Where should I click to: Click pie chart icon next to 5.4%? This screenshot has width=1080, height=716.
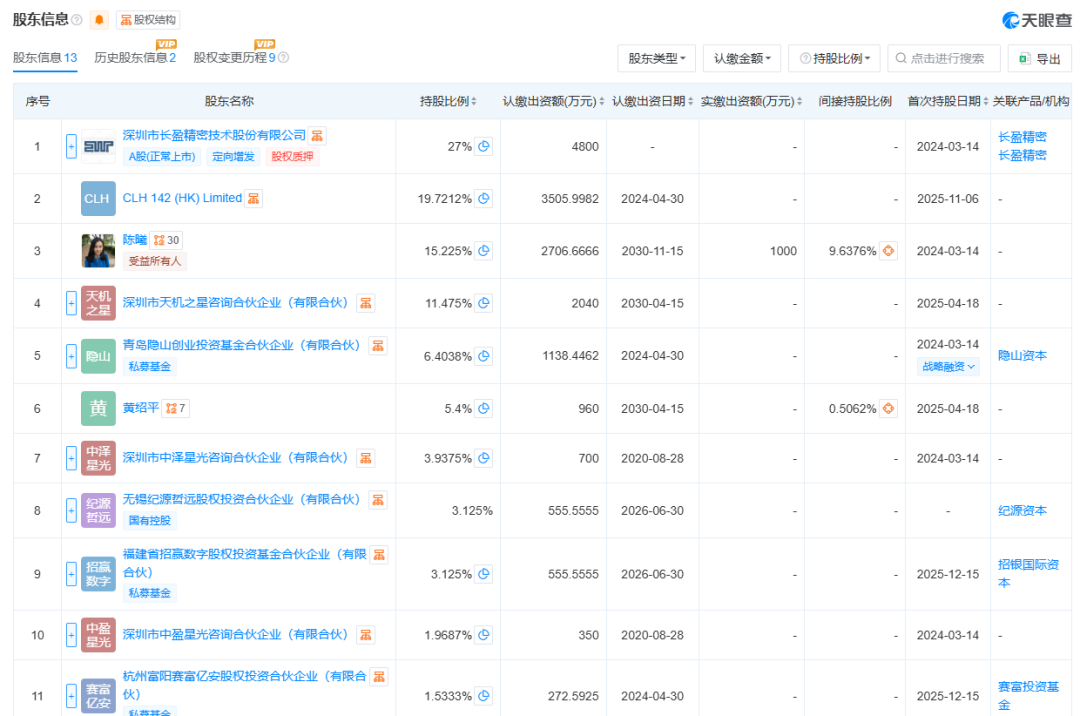tap(484, 408)
